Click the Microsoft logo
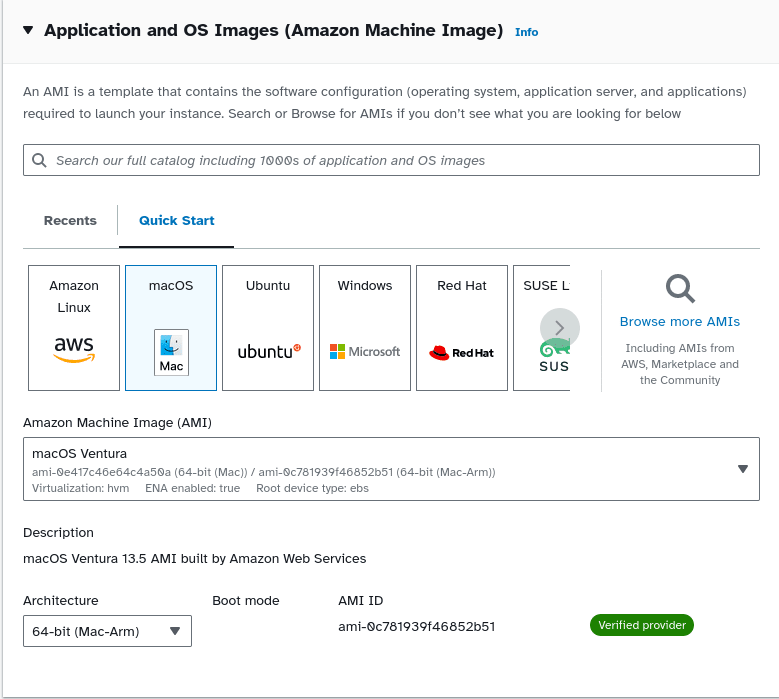 pyautogui.click(x=365, y=352)
